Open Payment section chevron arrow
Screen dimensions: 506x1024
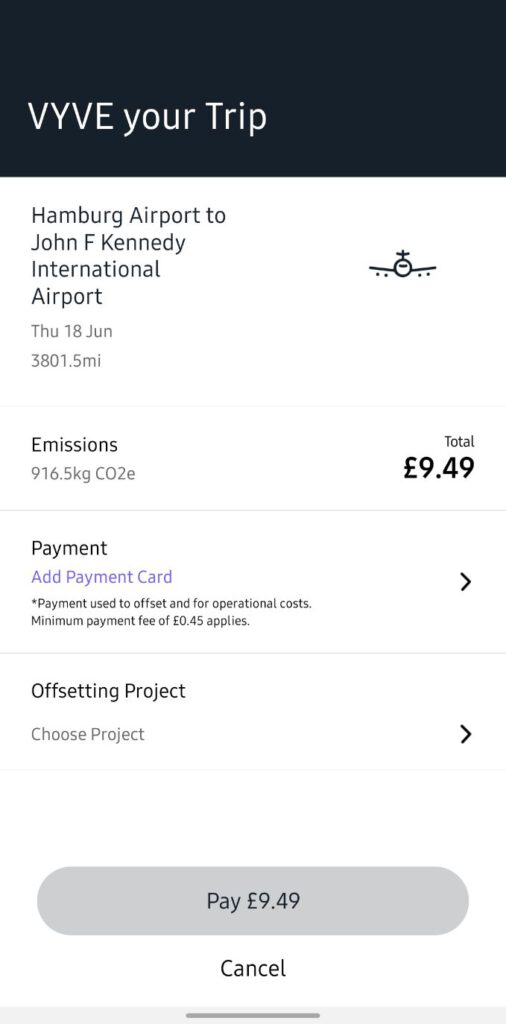[466, 581]
